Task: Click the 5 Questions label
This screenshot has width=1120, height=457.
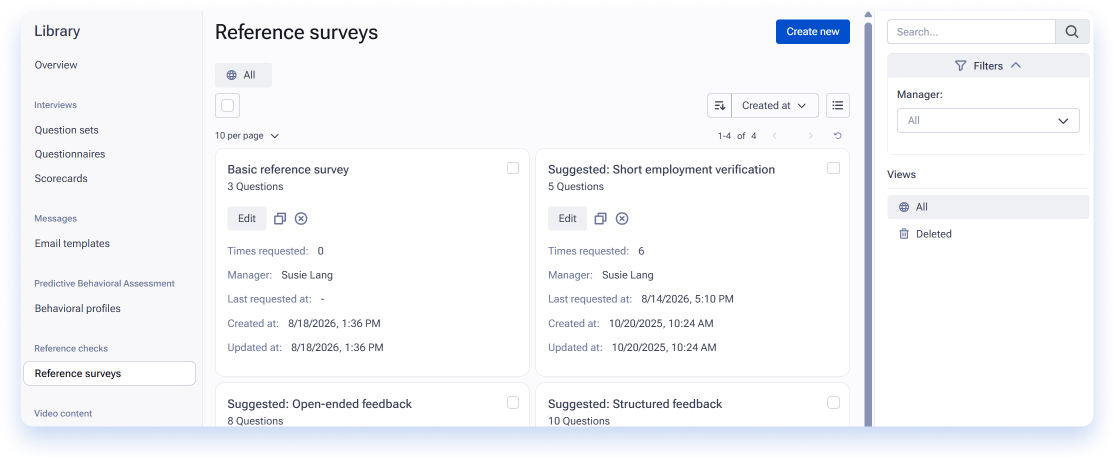Action: point(576,186)
